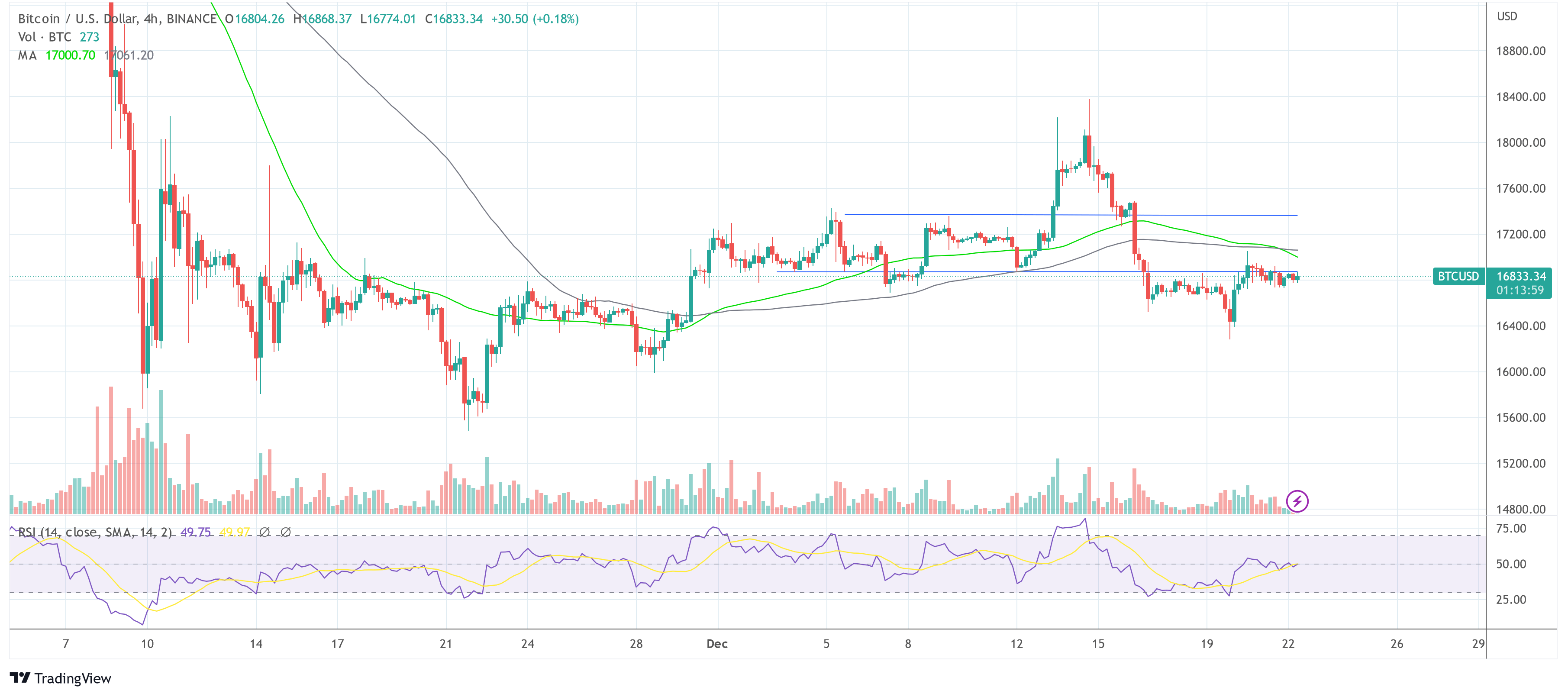Image resolution: width=1568 pixels, height=697 pixels.
Task: Click the date 19 on time axis
Action: [1207, 644]
